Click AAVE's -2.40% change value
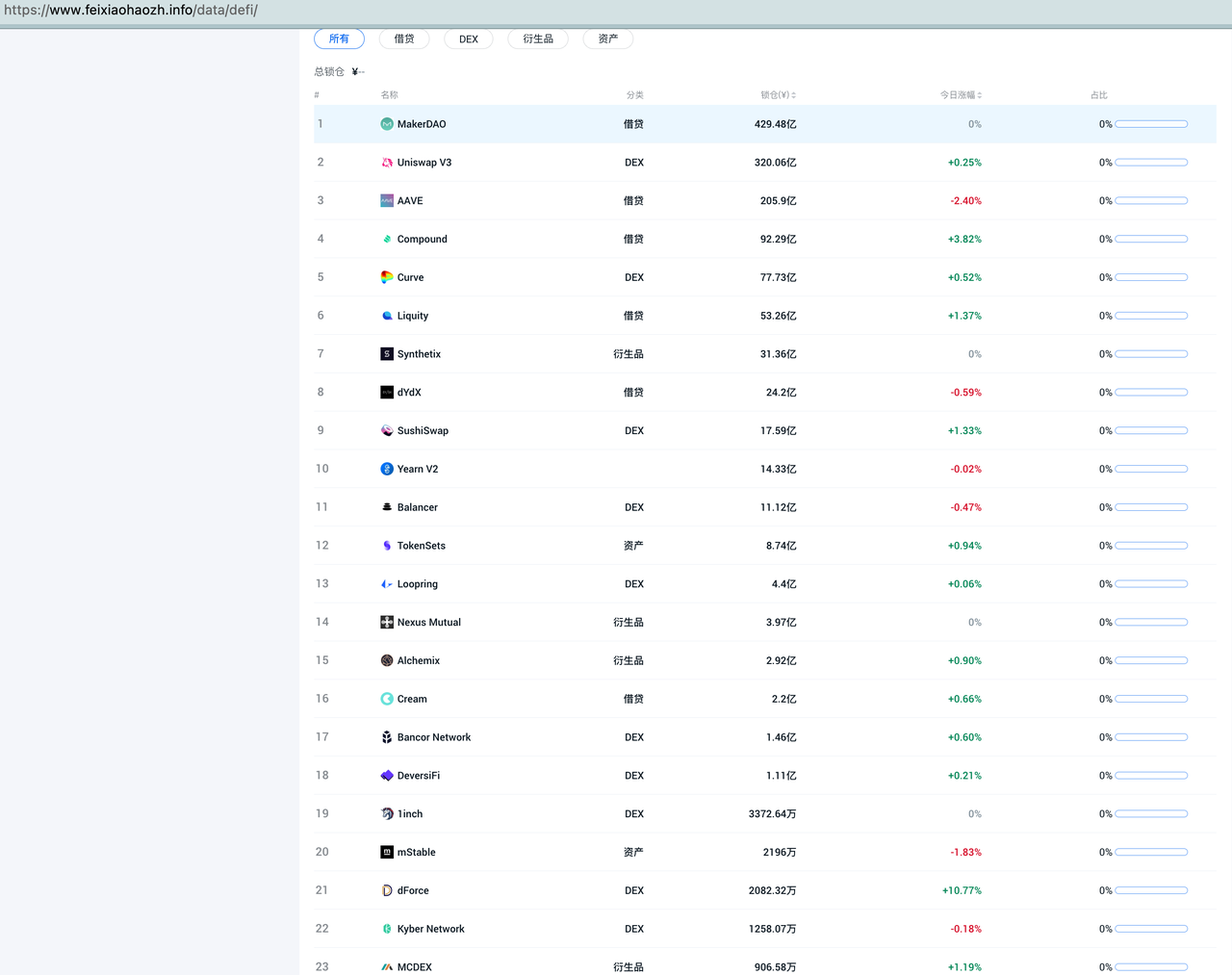 click(x=965, y=201)
